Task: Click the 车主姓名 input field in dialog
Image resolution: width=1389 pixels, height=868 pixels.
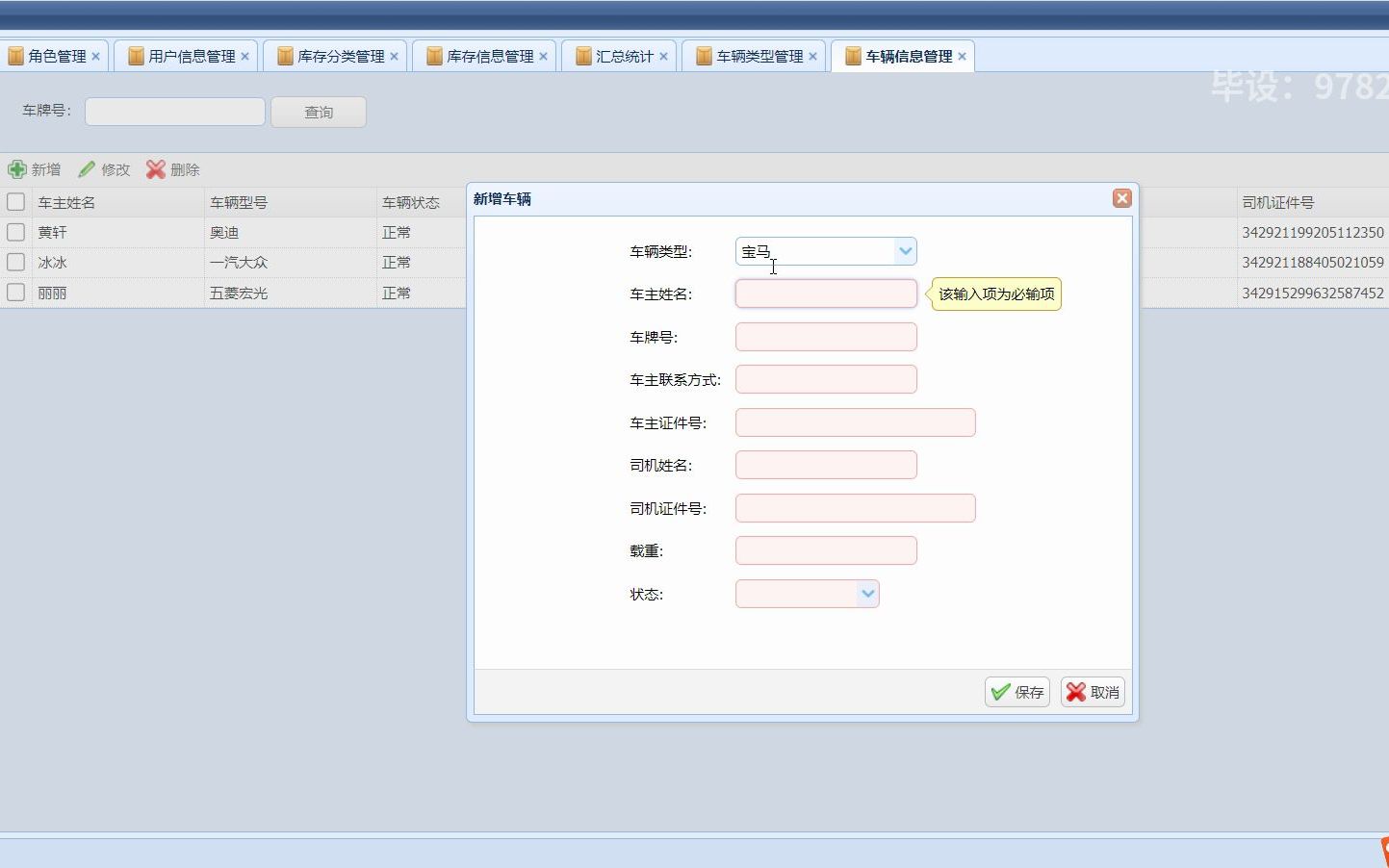Action: point(825,294)
